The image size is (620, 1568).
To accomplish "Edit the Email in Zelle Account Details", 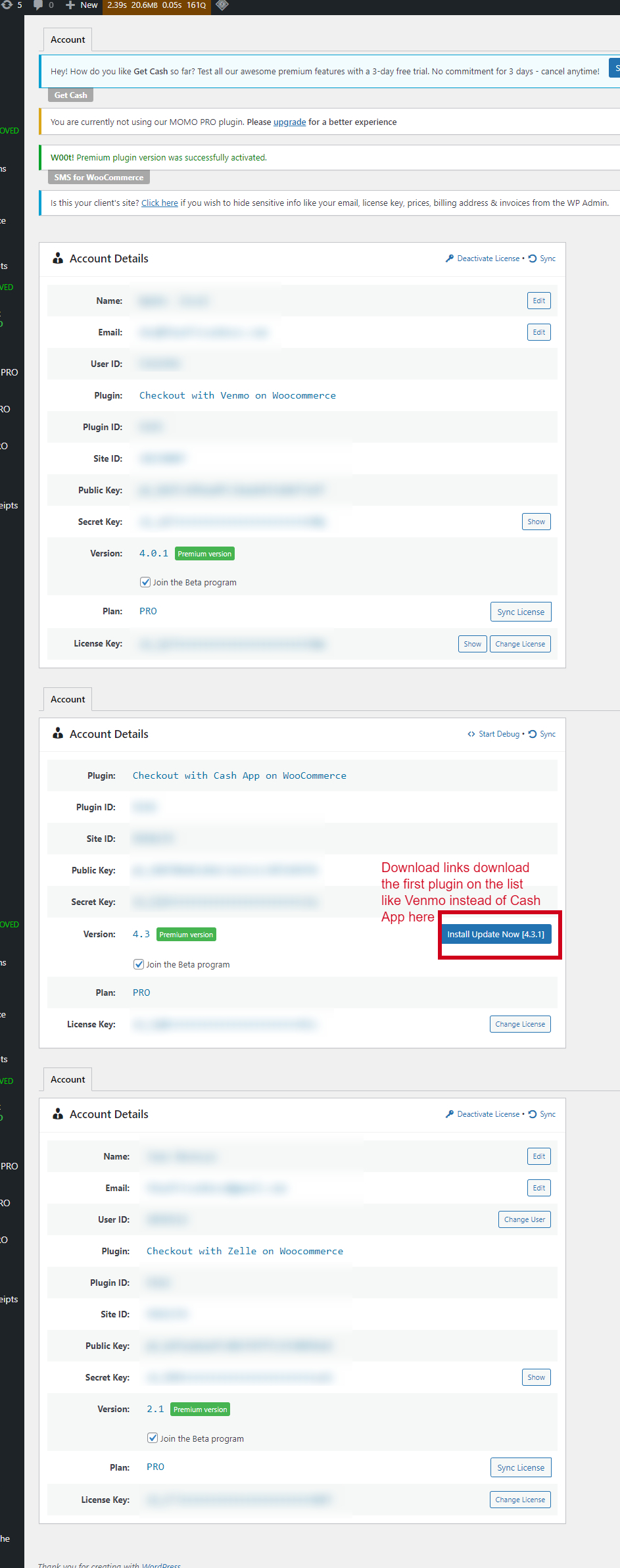I will [x=539, y=1188].
